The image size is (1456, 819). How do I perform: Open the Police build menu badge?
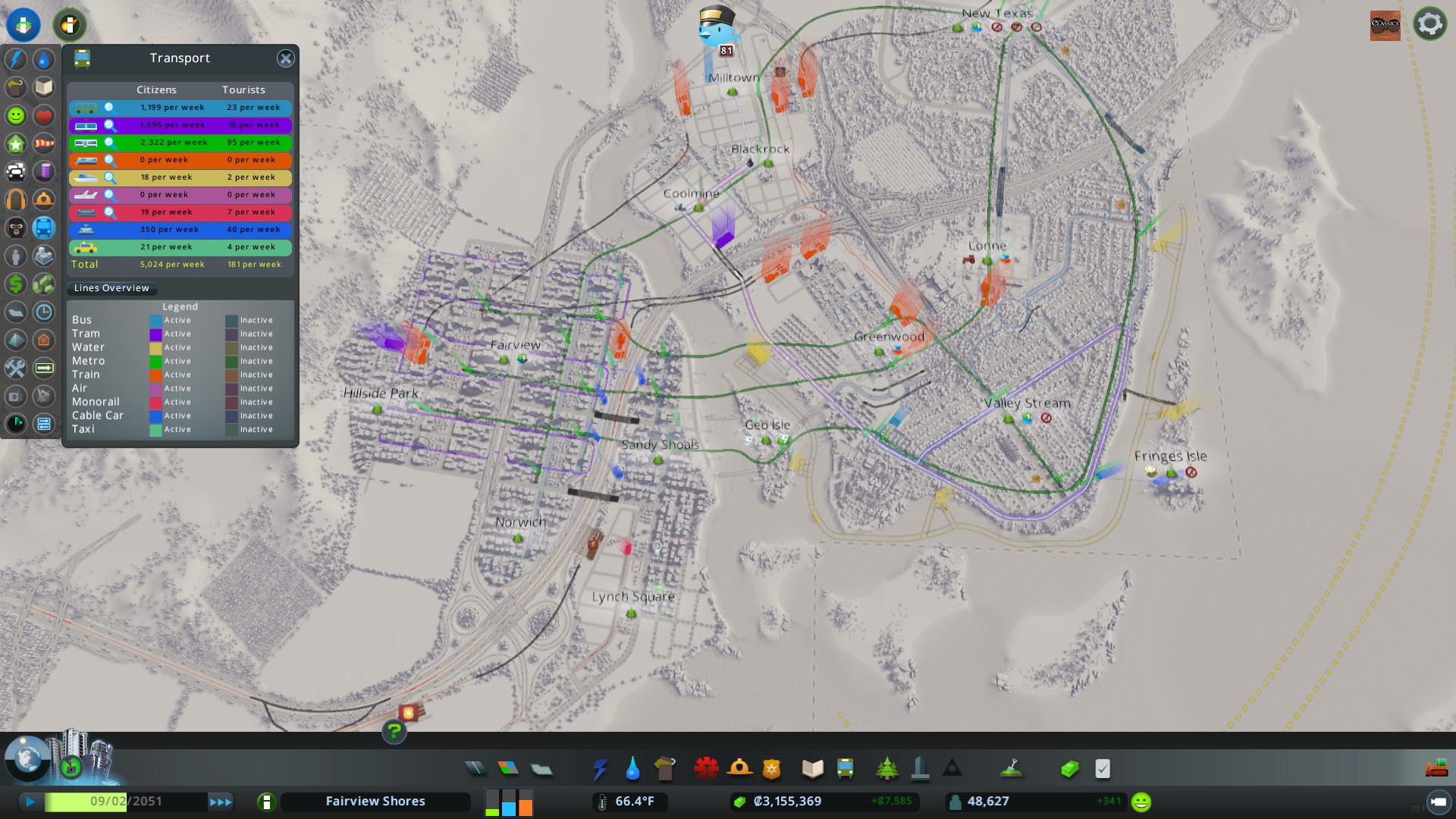tap(771, 769)
